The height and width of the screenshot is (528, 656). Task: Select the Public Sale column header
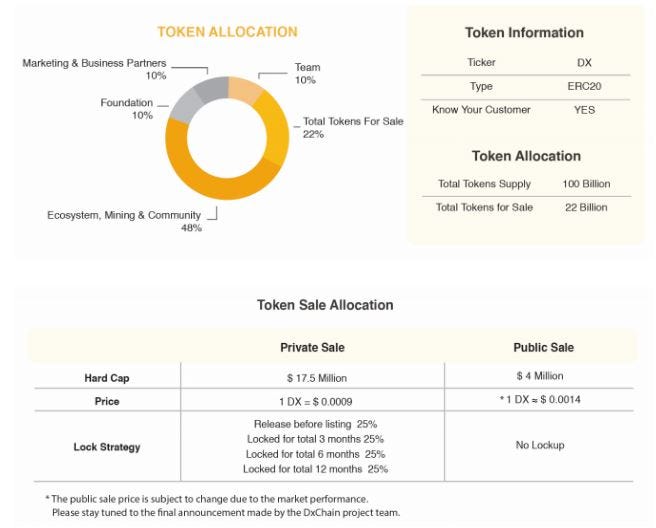543,347
